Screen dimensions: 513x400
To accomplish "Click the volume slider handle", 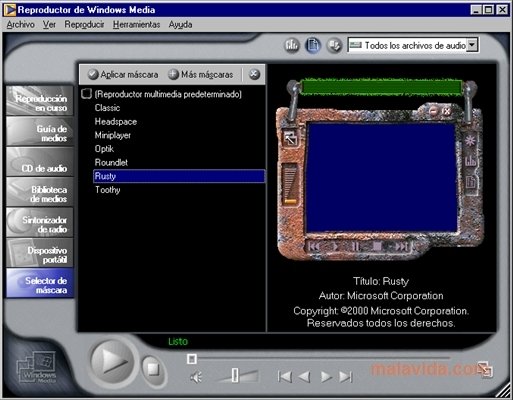I will click(235, 375).
